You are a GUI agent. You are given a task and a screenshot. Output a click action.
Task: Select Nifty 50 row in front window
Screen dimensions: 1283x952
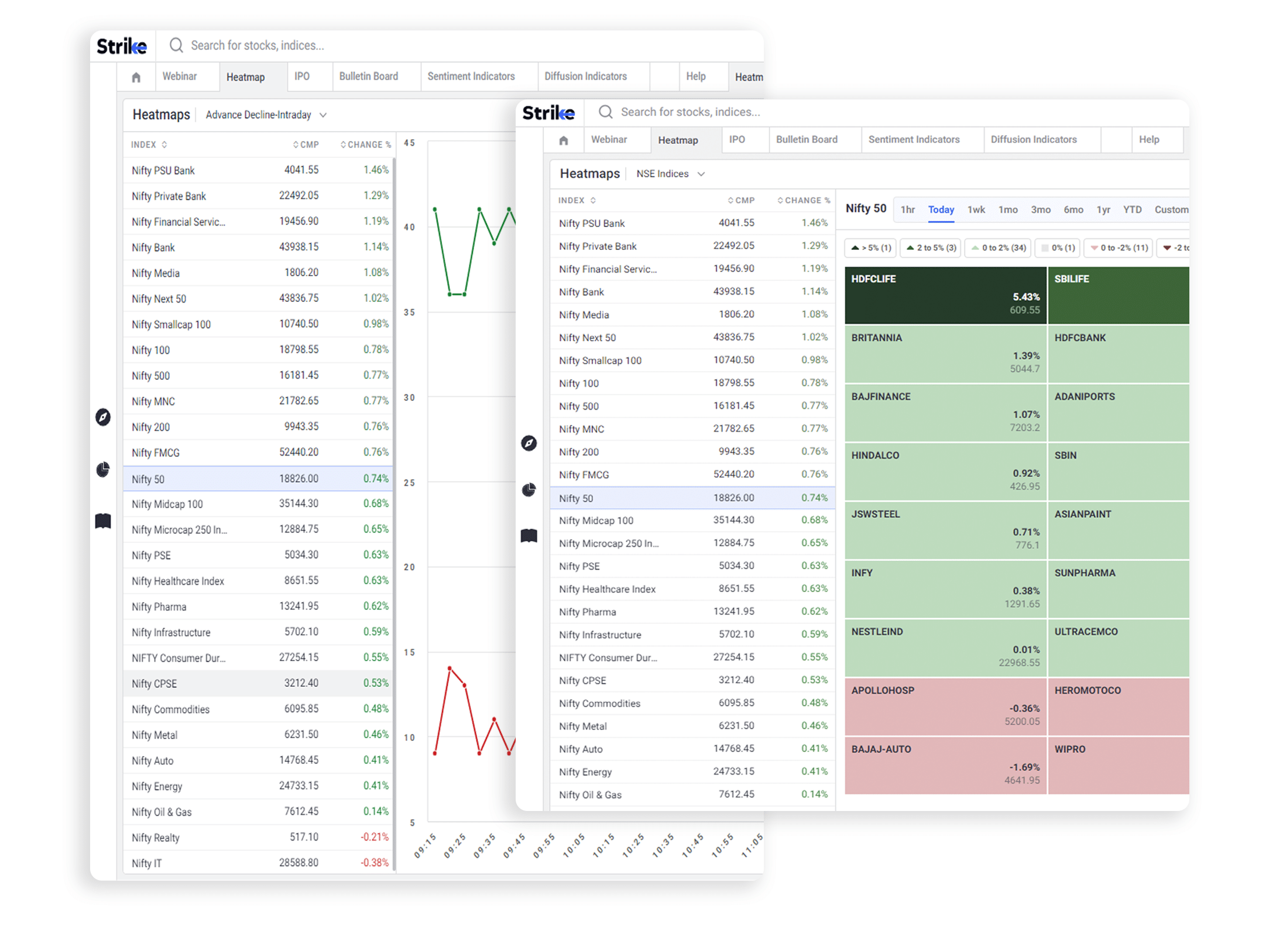[x=692, y=498]
